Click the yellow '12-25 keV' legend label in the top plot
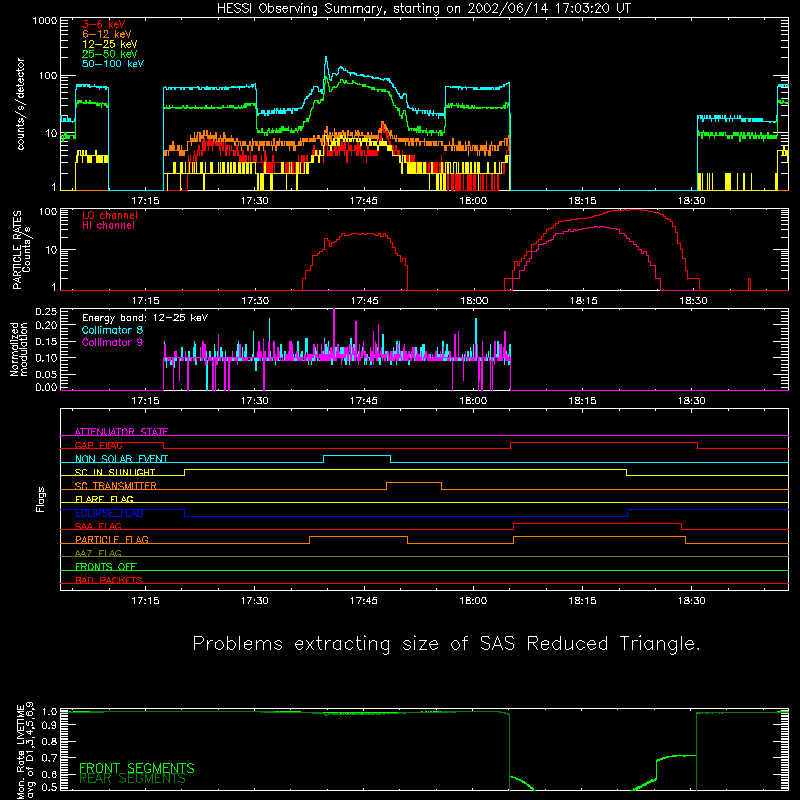This screenshot has width=800, height=800. click(109, 44)
